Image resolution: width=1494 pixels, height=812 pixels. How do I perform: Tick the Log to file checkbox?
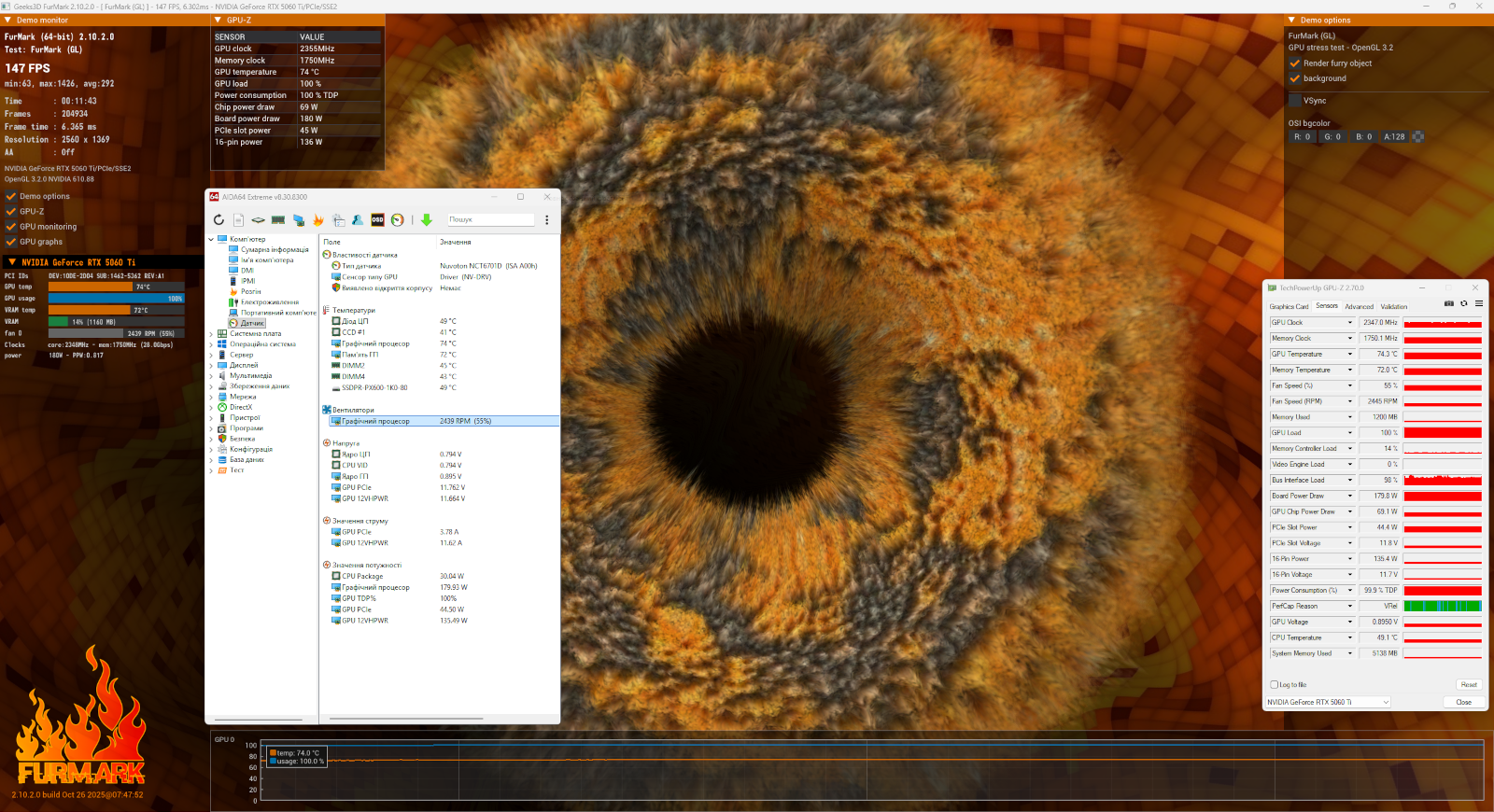pos(1274,685)
